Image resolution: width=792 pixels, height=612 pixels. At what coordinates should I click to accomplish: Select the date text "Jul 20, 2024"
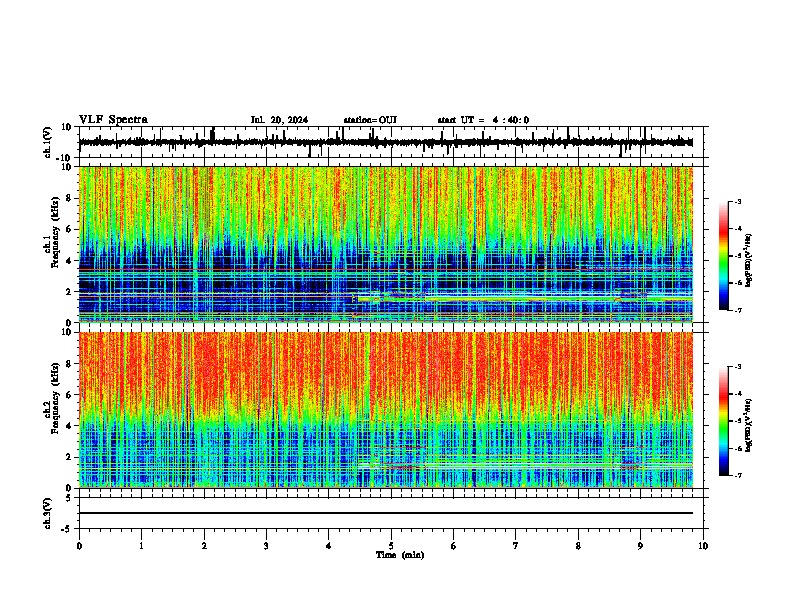point(279,120)
